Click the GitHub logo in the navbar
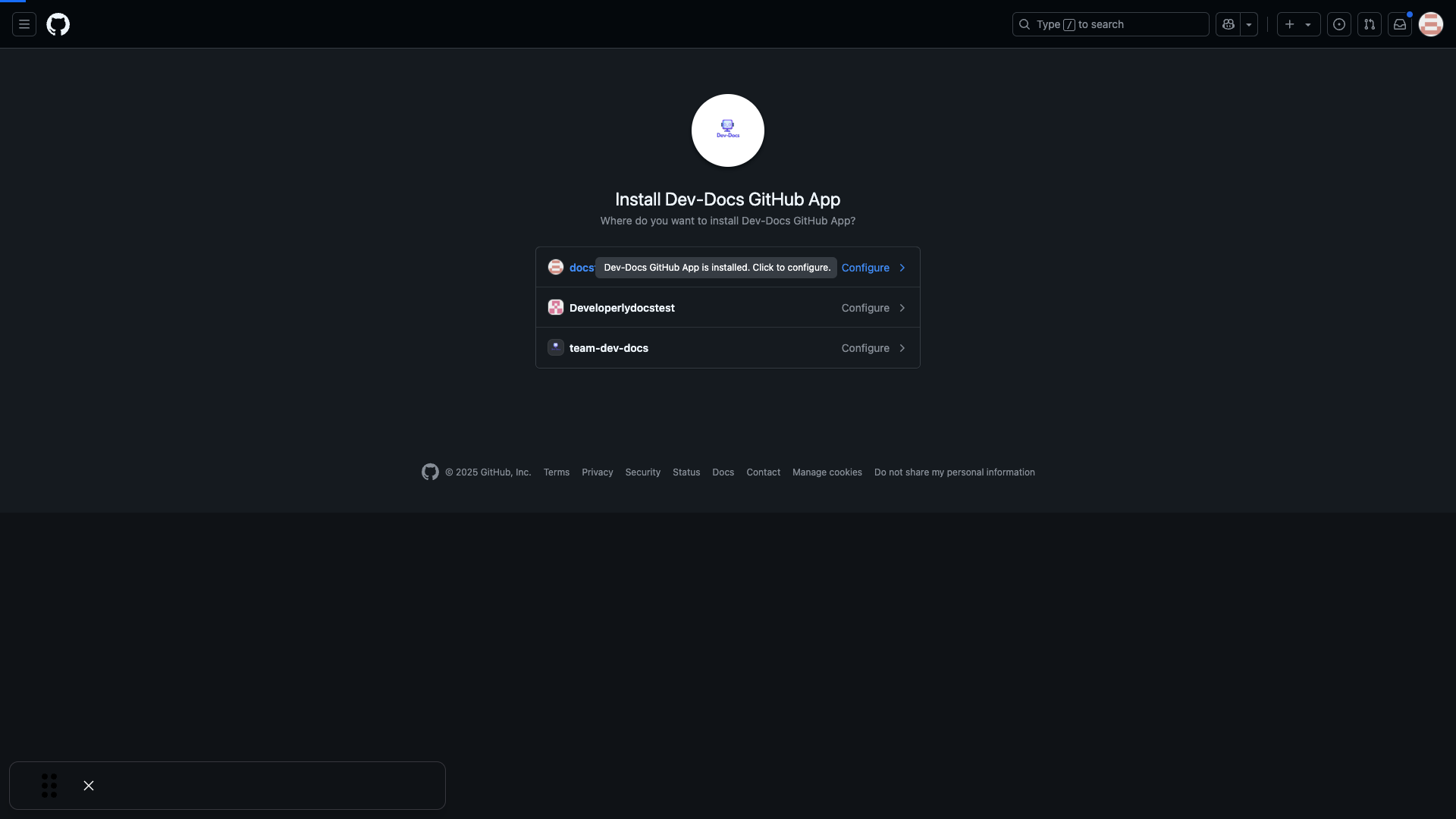This screenshot has height=819, width=1456. pyautogui.click(x=58, y=24)
